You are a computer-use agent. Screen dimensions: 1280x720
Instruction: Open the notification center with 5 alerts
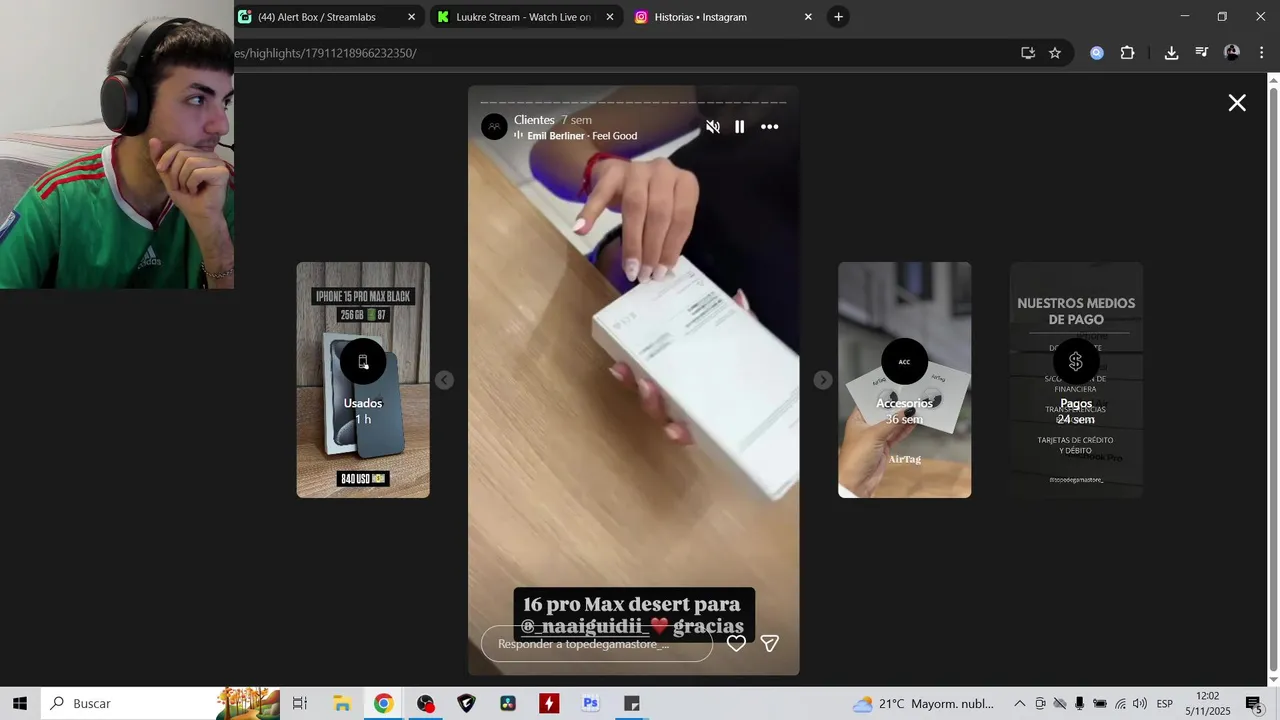[1254, 703]
